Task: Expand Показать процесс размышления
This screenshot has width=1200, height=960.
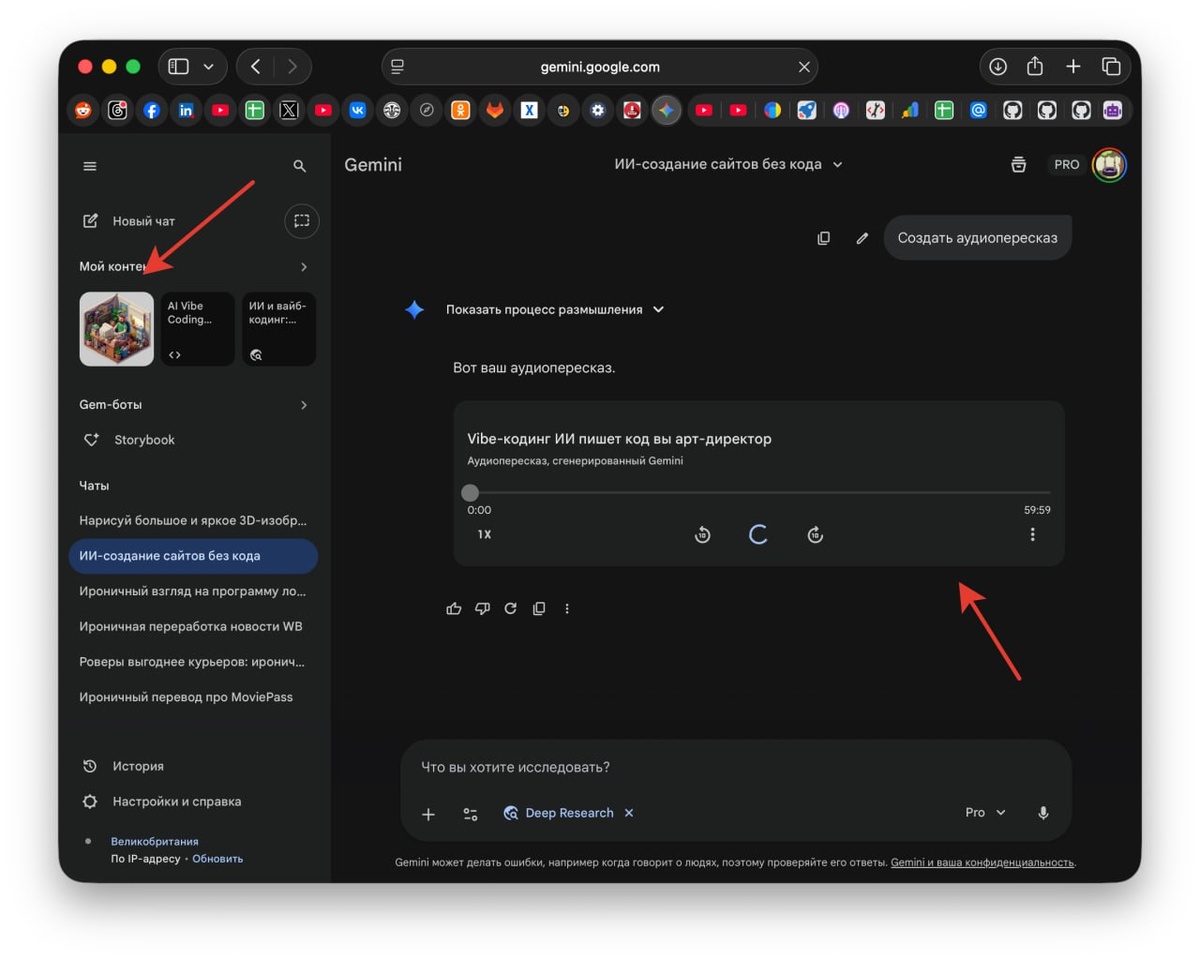Action: (555, 310)
